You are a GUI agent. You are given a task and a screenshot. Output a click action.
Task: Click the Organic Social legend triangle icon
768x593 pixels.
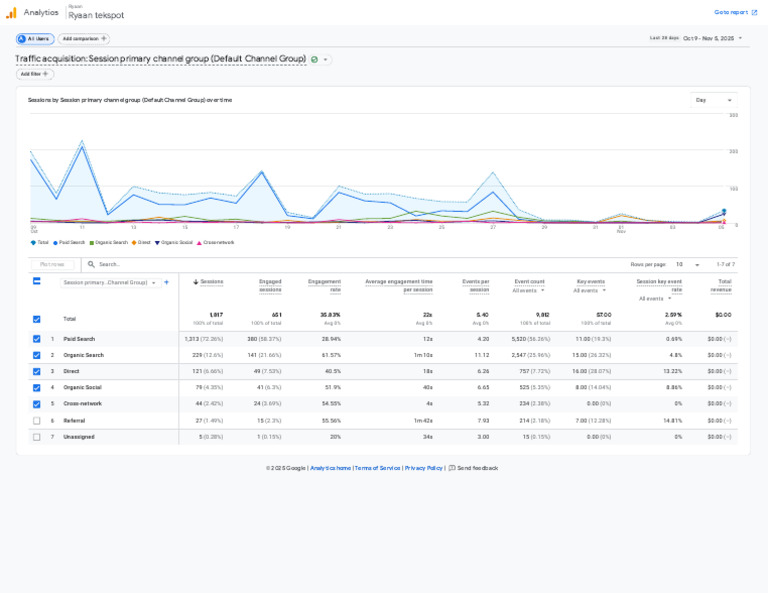[157, 242]
